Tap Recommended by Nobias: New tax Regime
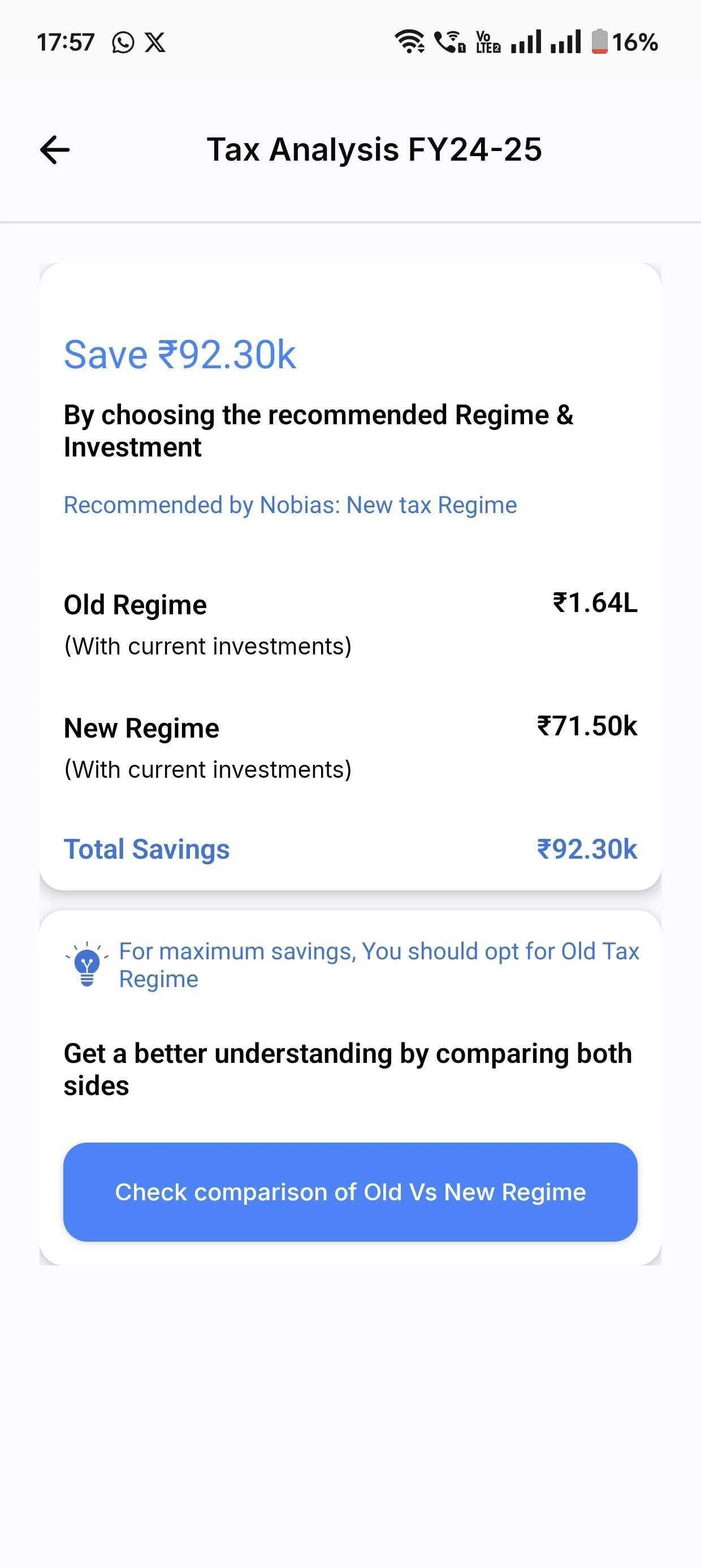Screen dimensions: 701x1568 tap(290, 505)
